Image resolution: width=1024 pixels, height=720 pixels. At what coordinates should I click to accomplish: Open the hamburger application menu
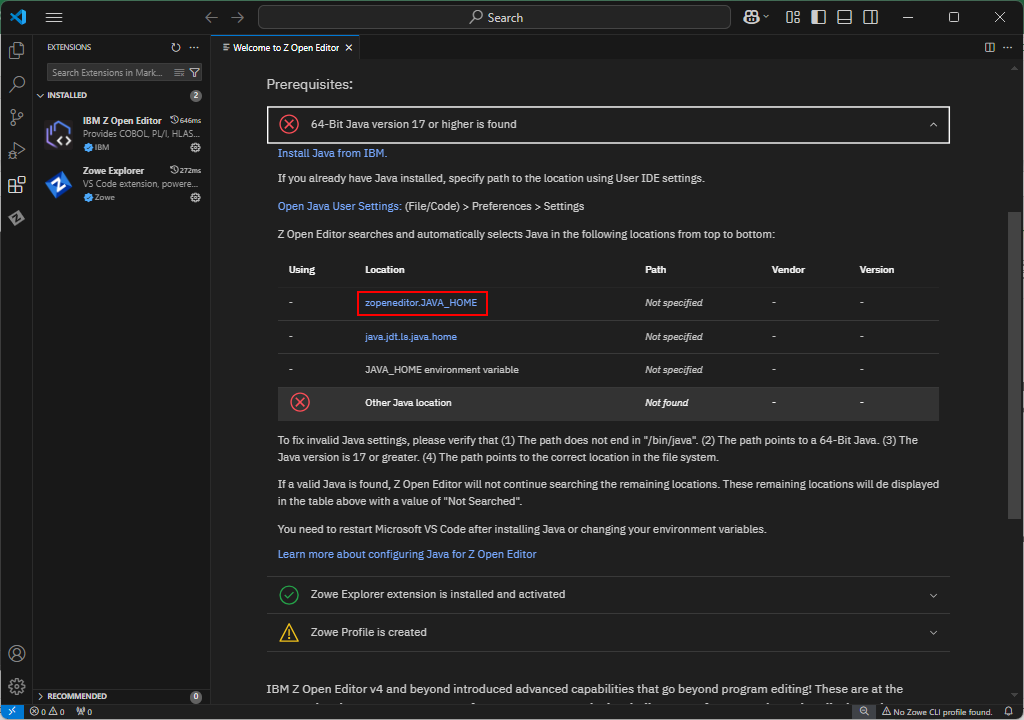(53, 17)
